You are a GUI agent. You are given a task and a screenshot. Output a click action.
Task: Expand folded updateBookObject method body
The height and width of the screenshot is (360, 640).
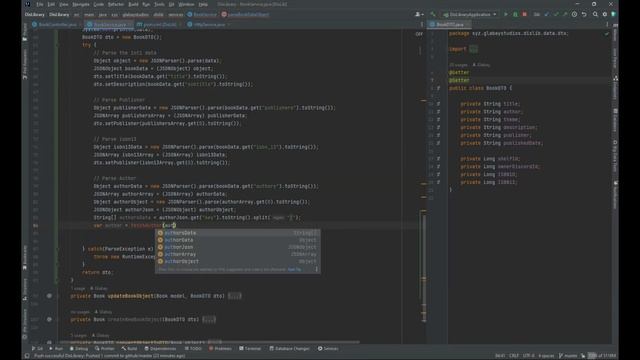pos(234,296)
